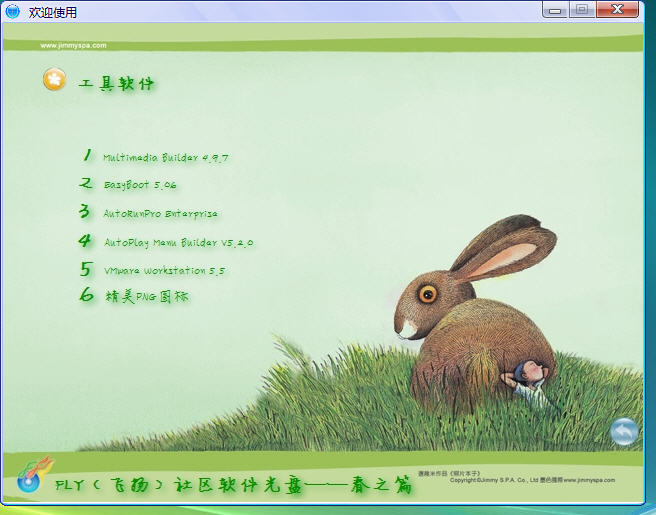Viewport: 656px width, 515px height.
Task: Choose VMware Workstation 5.5 entry
Action: tap(164, 271)
